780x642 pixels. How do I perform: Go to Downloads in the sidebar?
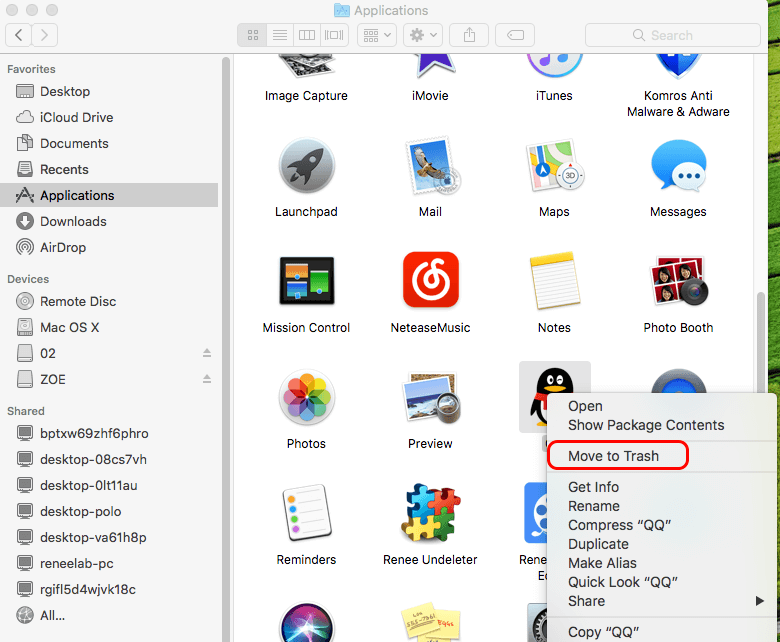[x=73, y=221]
